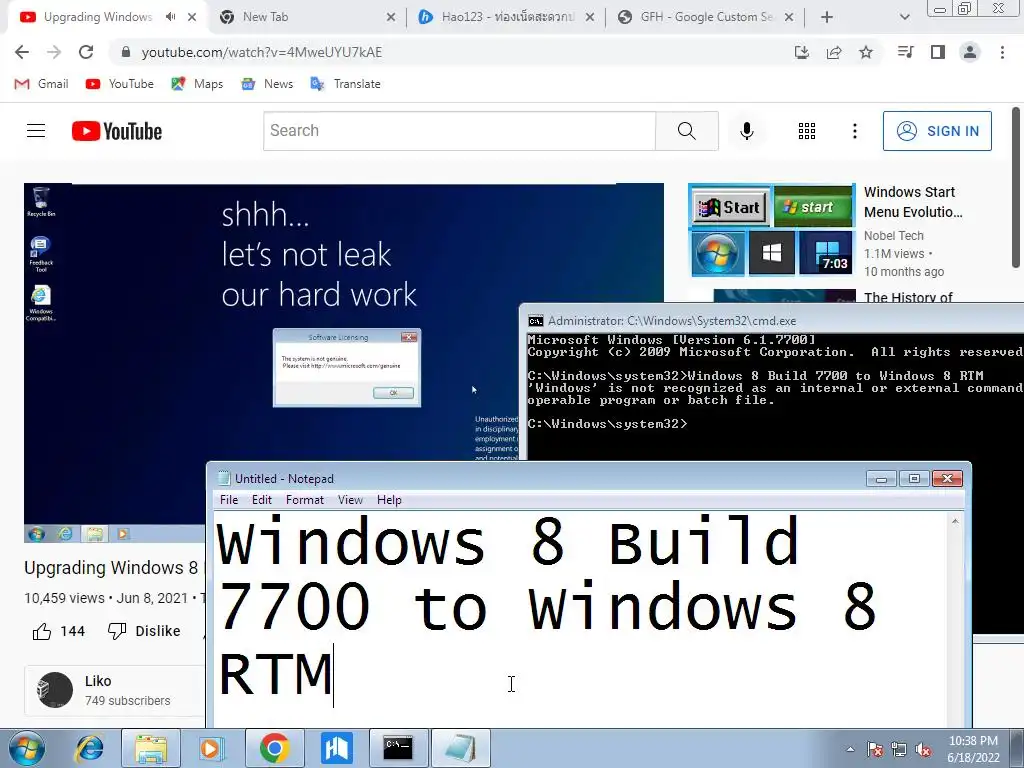The width and height of the screenshot is (1024, 768).
Task: Open the YouTube hamburger guide menu
Action: [36, 131]
